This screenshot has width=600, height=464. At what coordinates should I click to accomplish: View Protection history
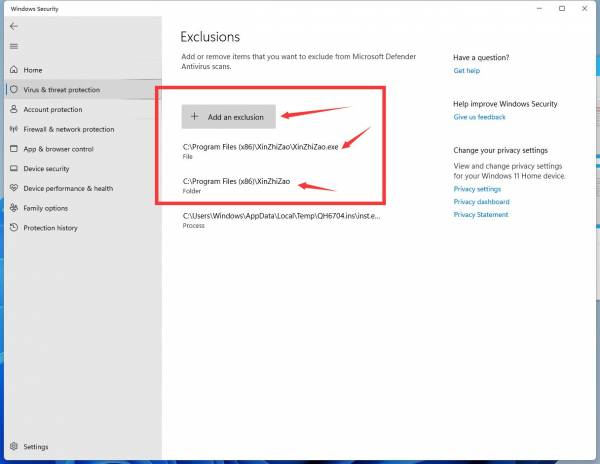(83, 228)
